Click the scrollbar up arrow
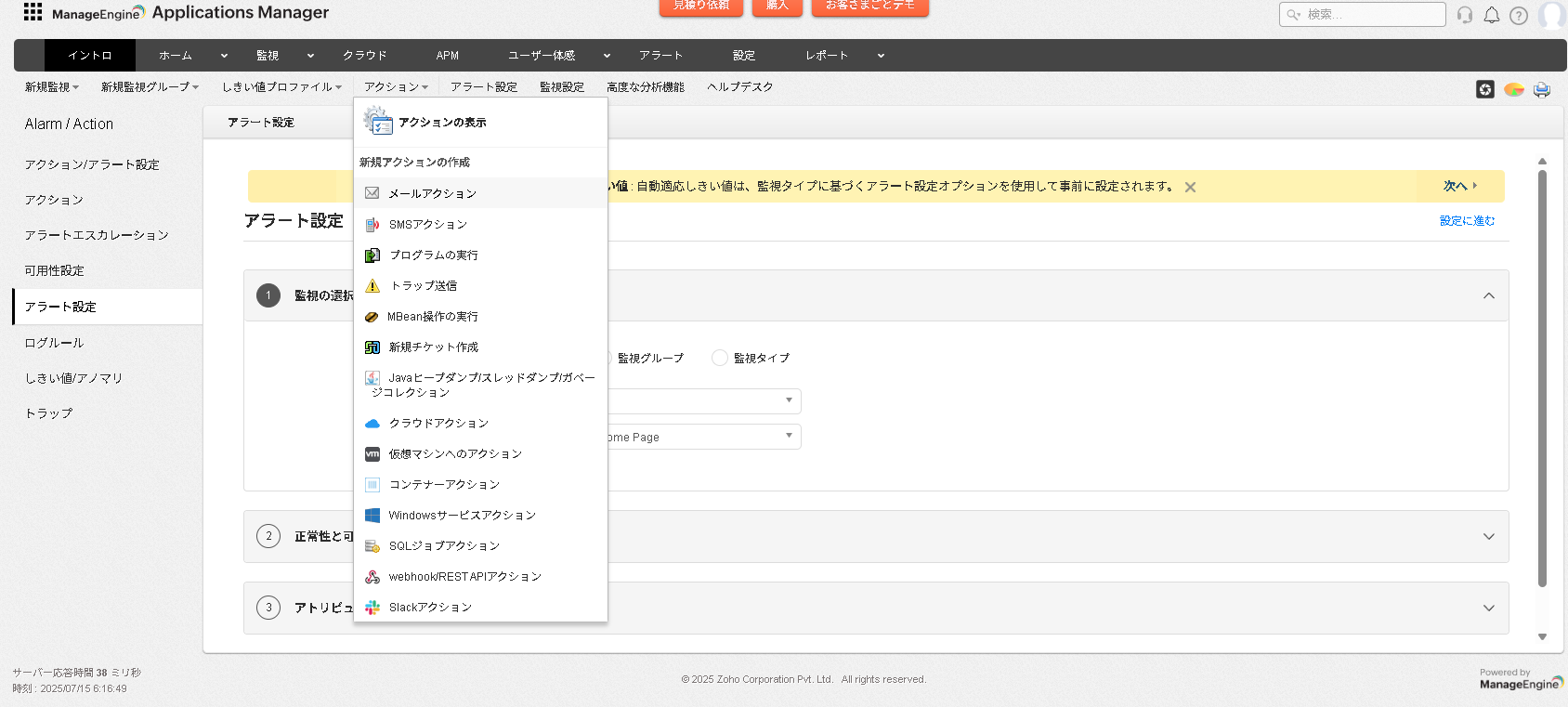The height and width of the screenshot is (707, 1568). point(1542,162)
